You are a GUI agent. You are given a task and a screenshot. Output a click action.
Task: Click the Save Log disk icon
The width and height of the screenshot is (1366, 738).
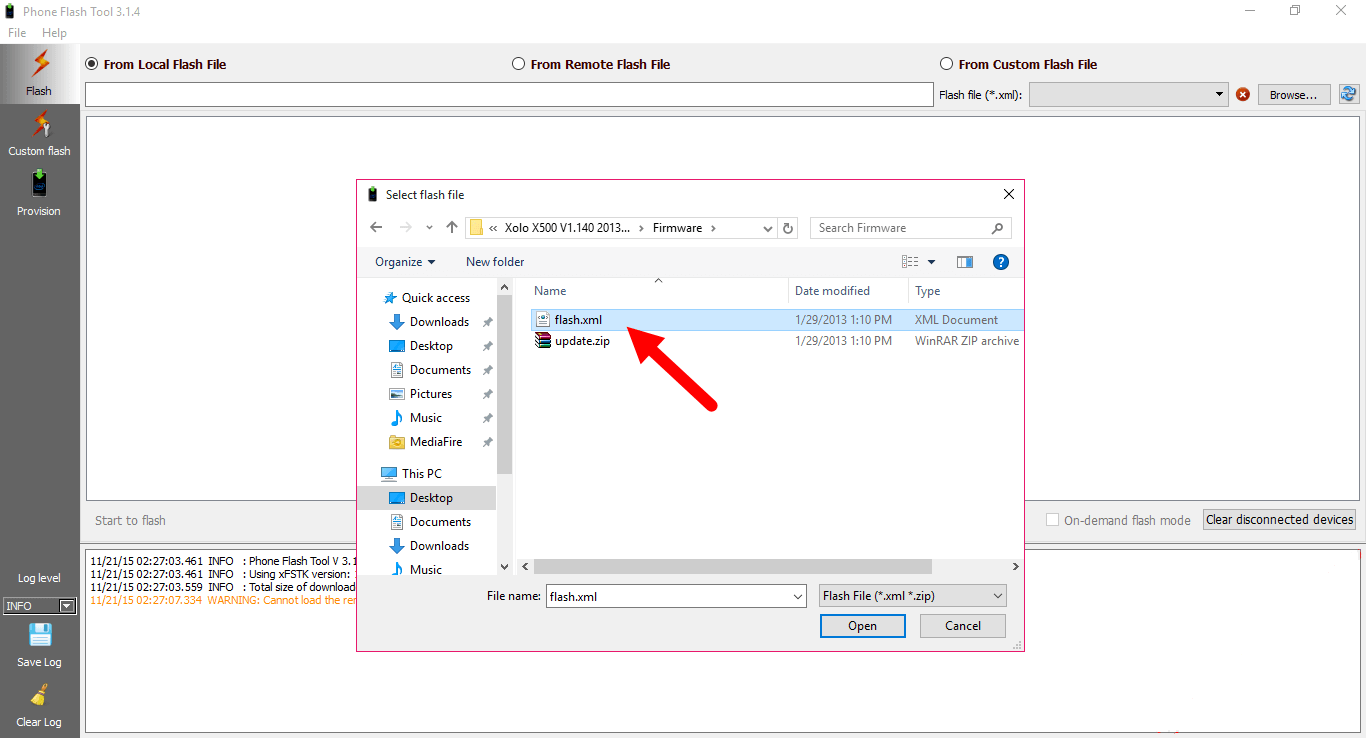point(40,635)
